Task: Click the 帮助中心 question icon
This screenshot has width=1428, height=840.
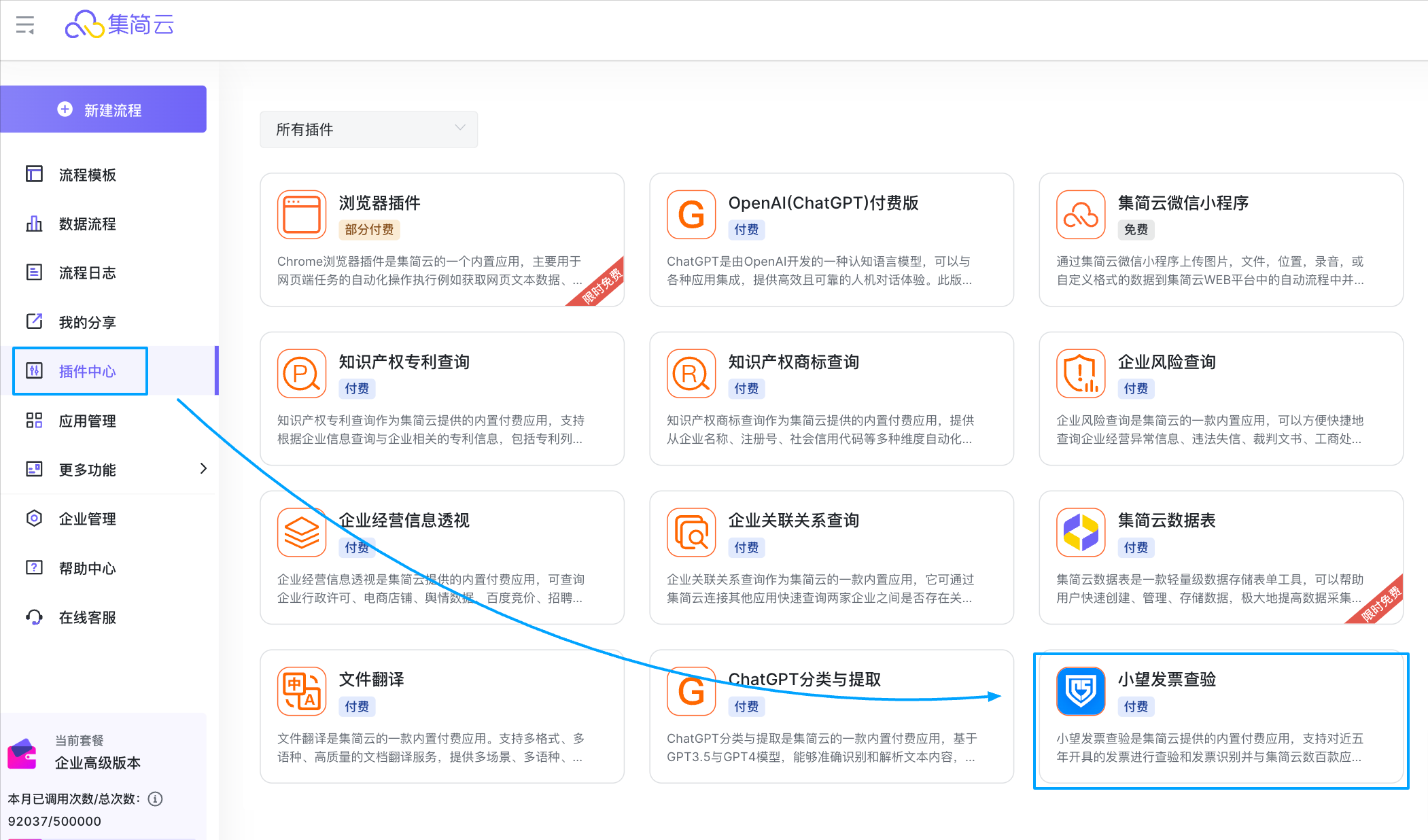Action: coord(34,567)
